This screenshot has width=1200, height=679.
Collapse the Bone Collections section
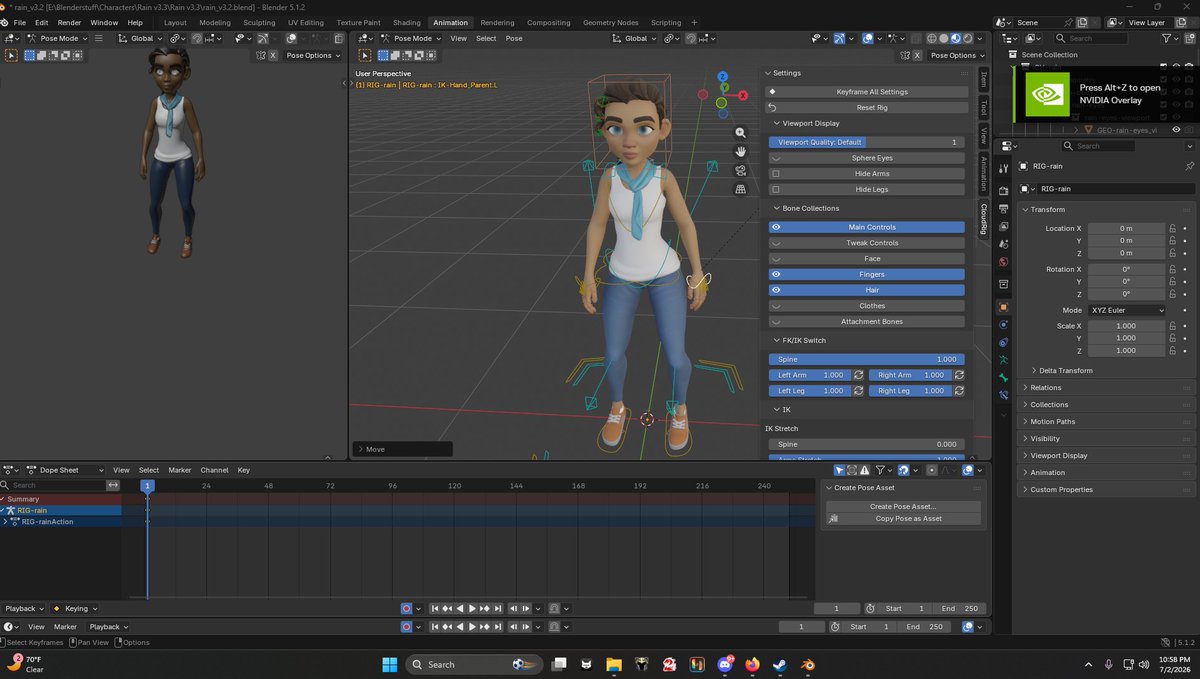[x=810, y=208]
